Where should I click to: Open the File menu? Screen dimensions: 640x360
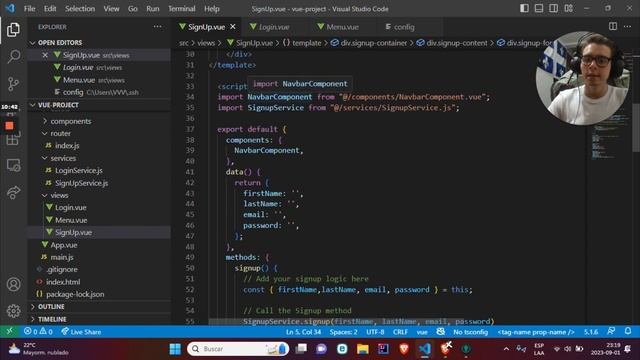pos(29,9)
